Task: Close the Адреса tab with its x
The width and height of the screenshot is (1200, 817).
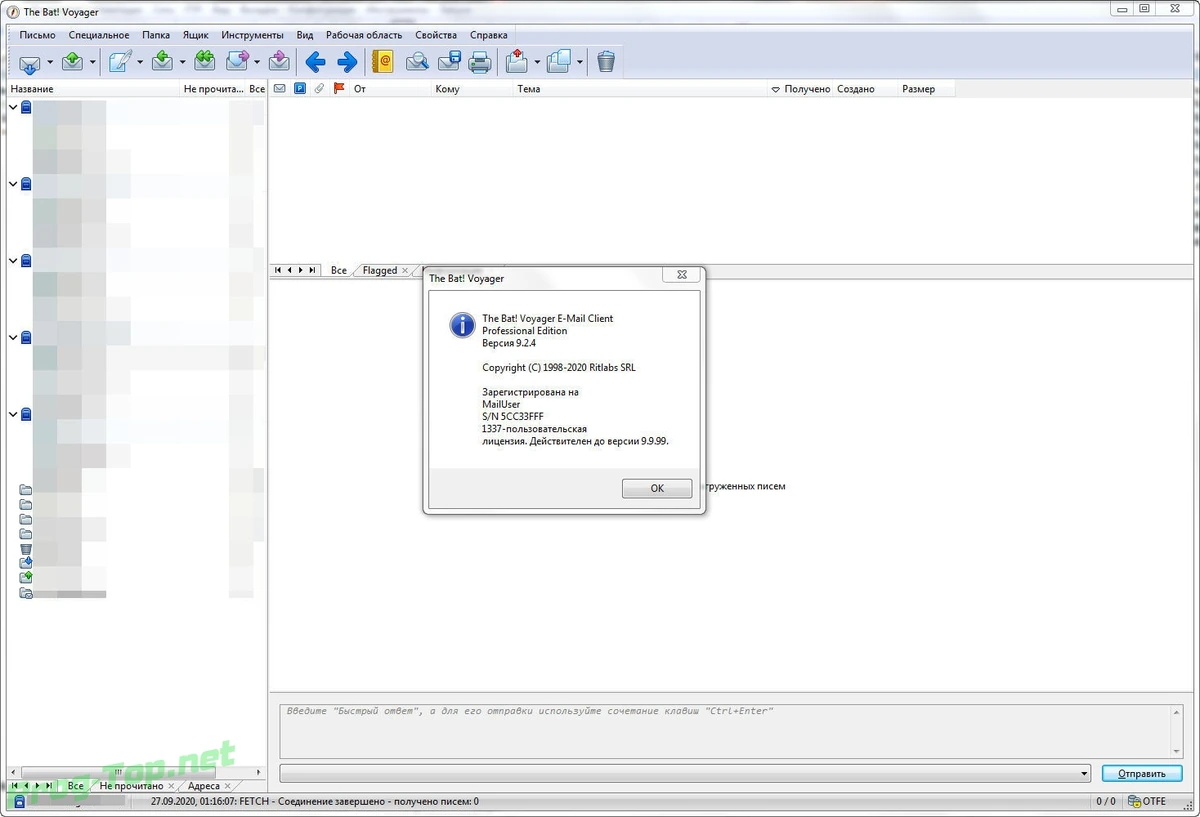Action: (x=228, y=786)
